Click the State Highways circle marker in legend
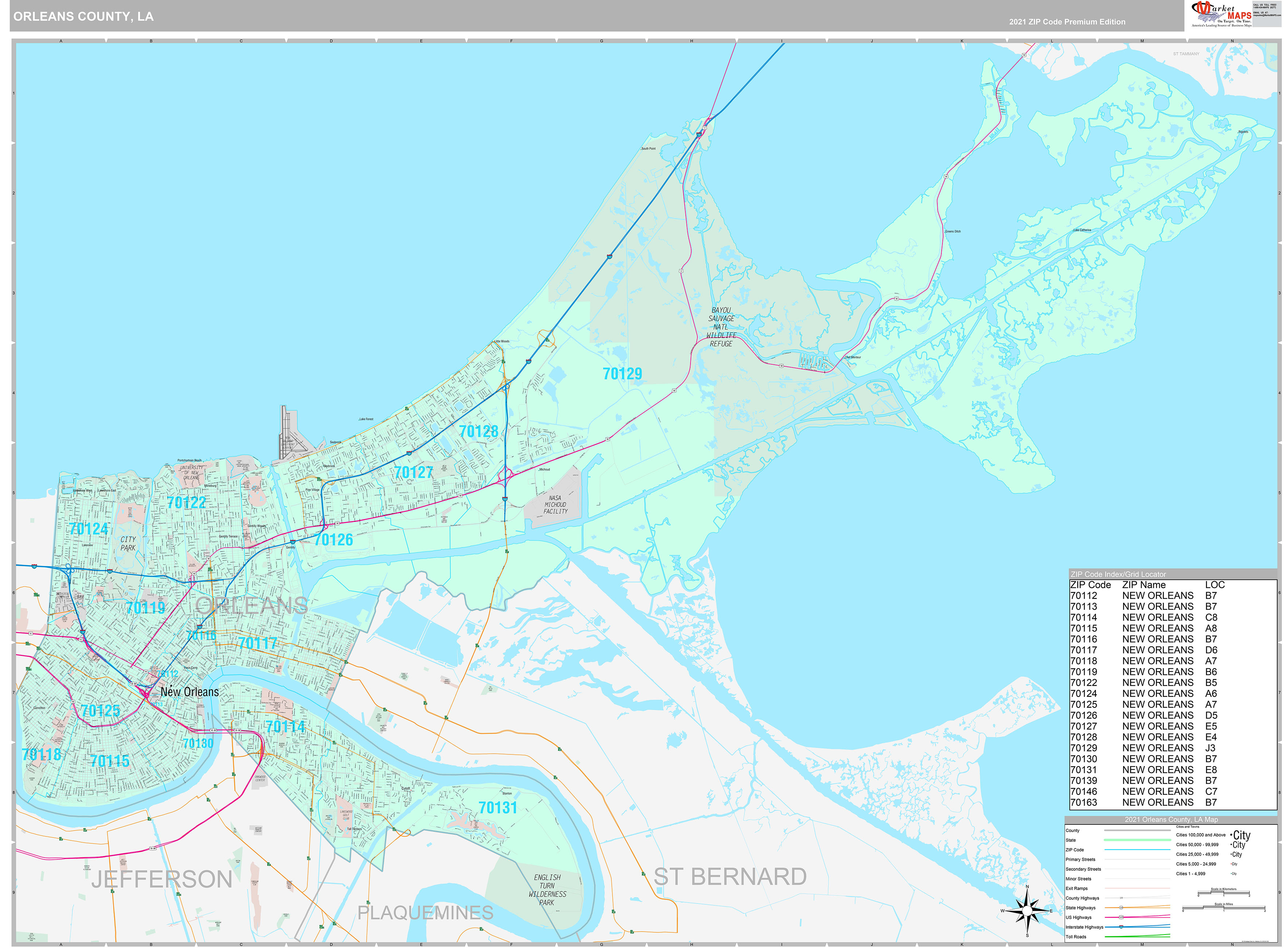Screen dimensions: 1288x948 [x=1121, y=908]
